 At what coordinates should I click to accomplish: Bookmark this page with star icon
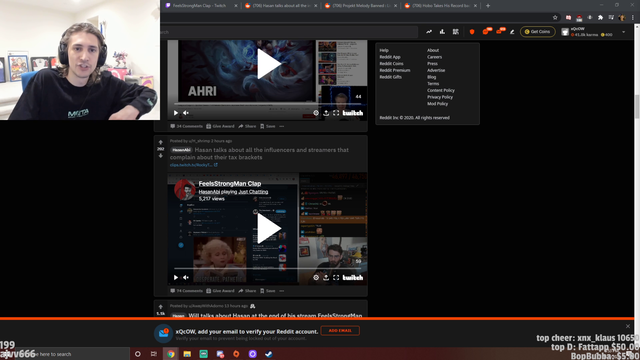coord(555,18)
